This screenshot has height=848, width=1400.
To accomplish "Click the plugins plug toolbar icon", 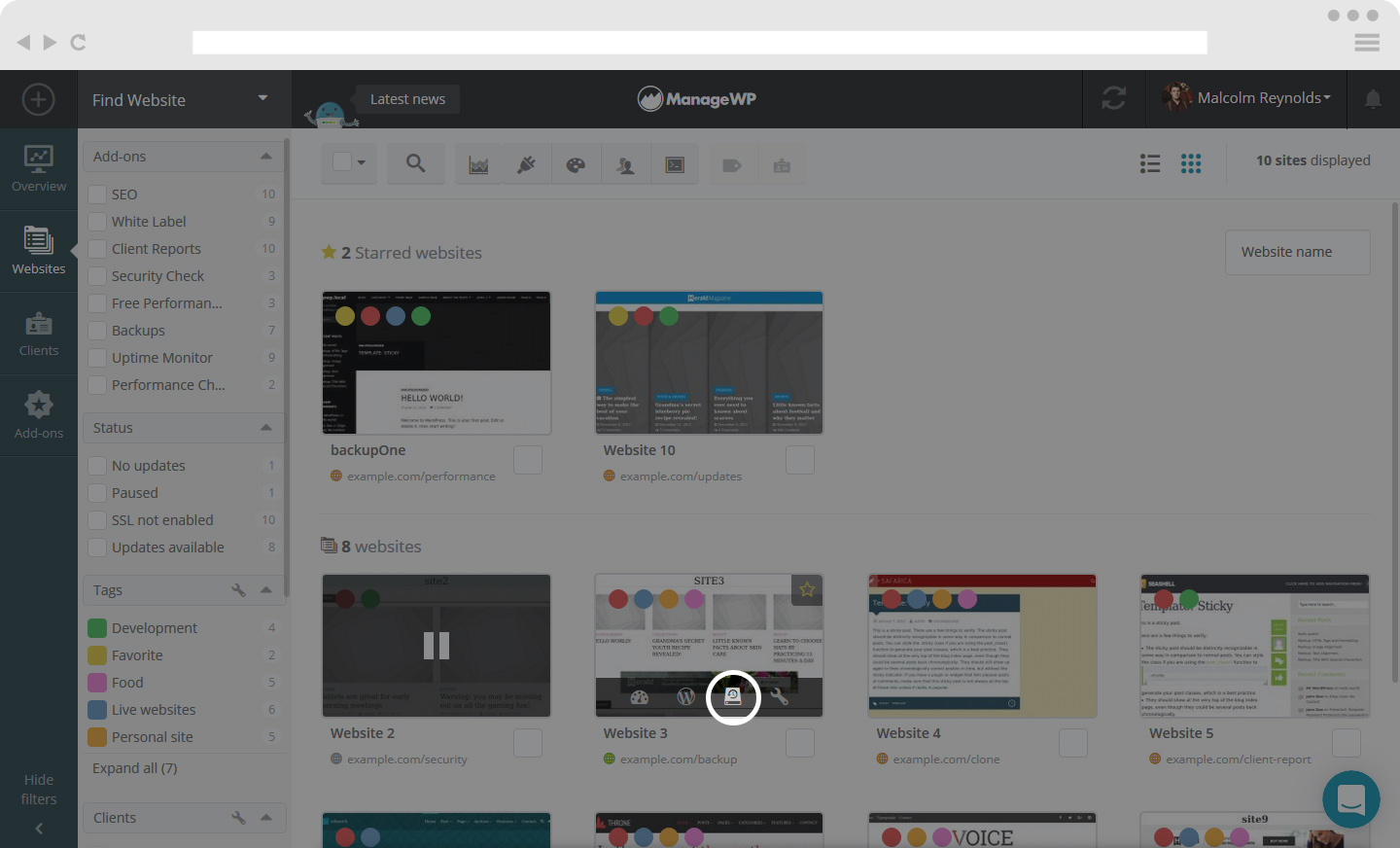I will (527, 165).
